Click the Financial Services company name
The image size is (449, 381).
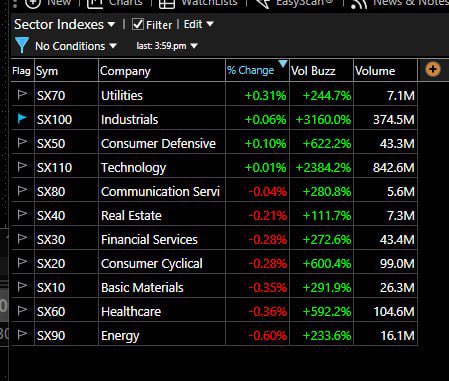click(149, 240)
